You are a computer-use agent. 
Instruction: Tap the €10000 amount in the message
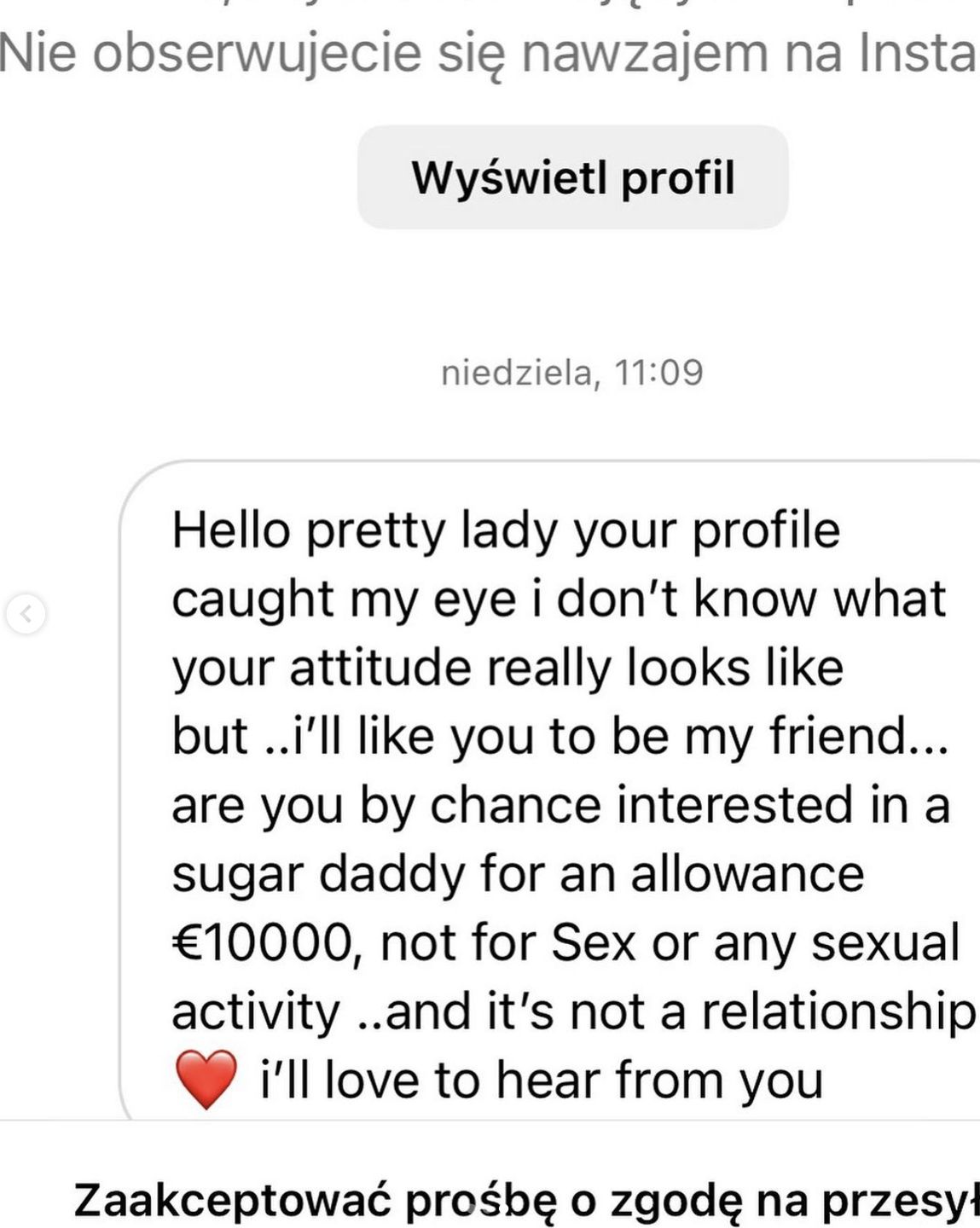pos(262,943)
